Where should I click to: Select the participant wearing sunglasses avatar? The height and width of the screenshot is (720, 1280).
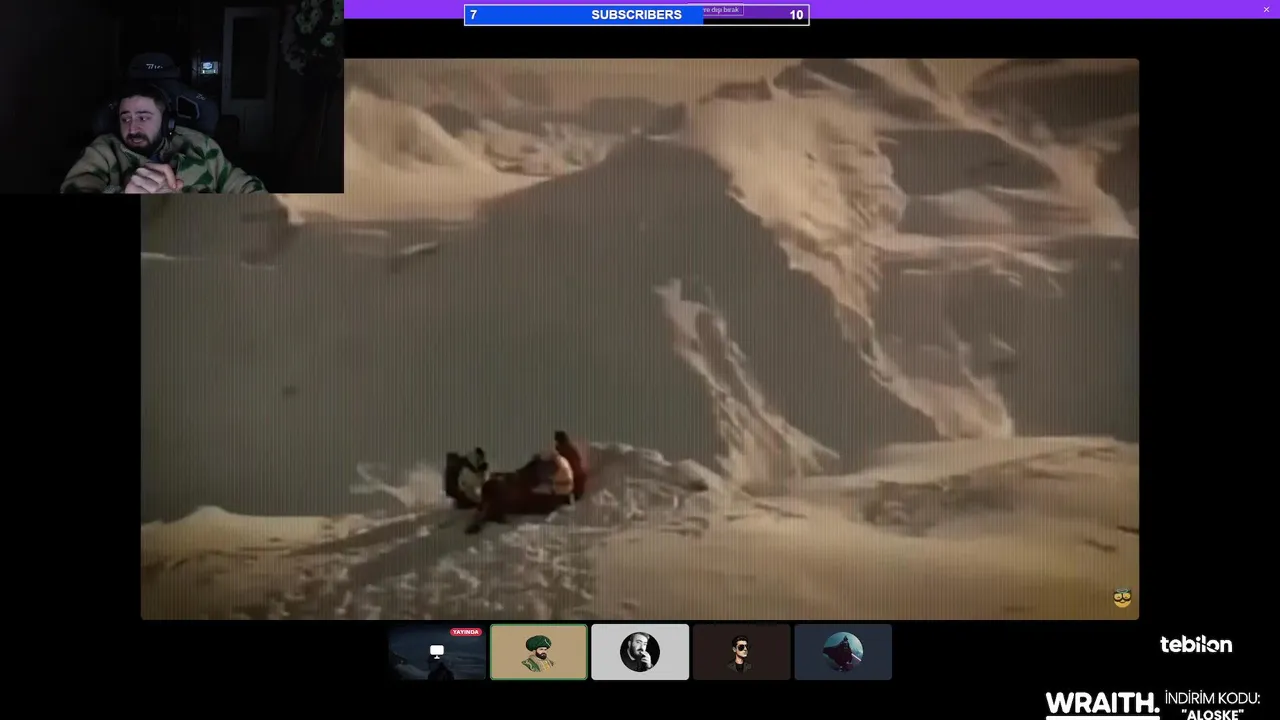[x=741, y=652]
